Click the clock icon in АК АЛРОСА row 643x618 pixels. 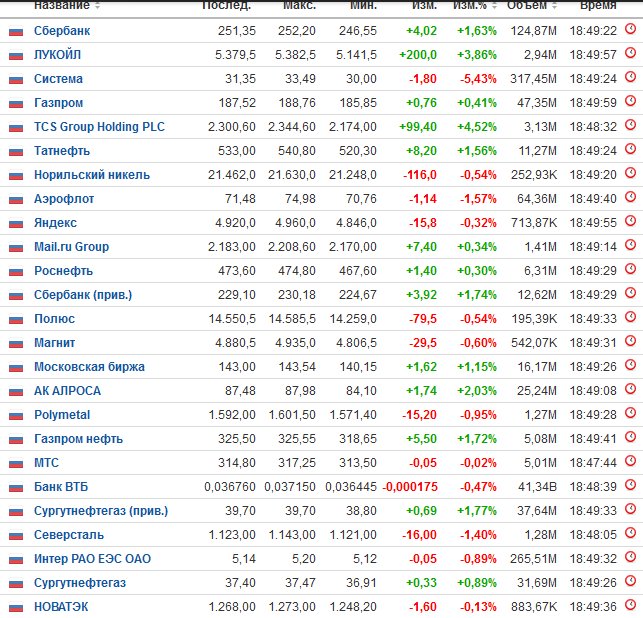[630, 389]
